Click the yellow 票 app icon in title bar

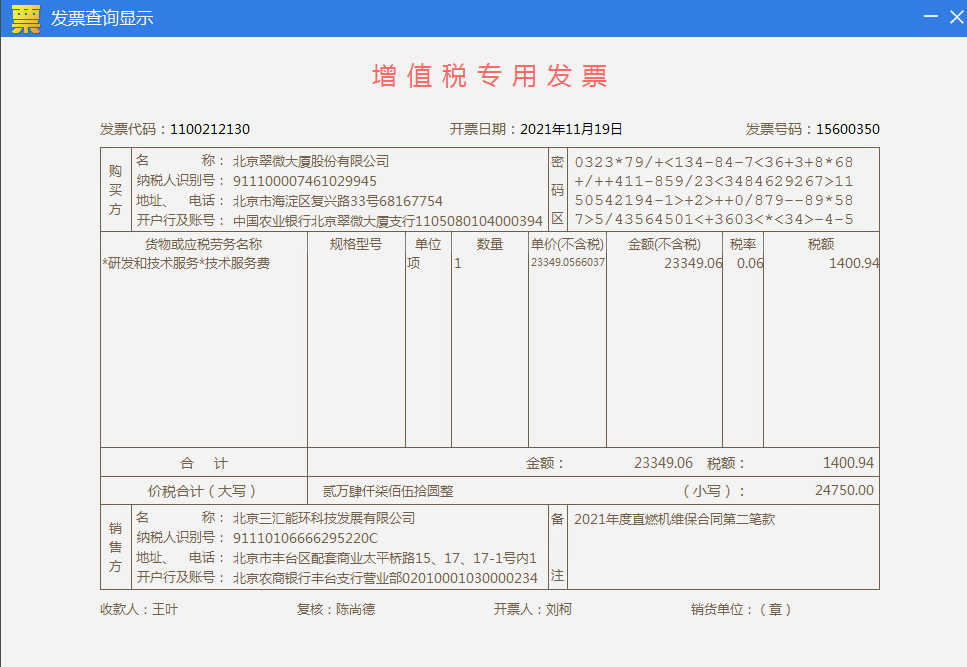coord(25,18)
